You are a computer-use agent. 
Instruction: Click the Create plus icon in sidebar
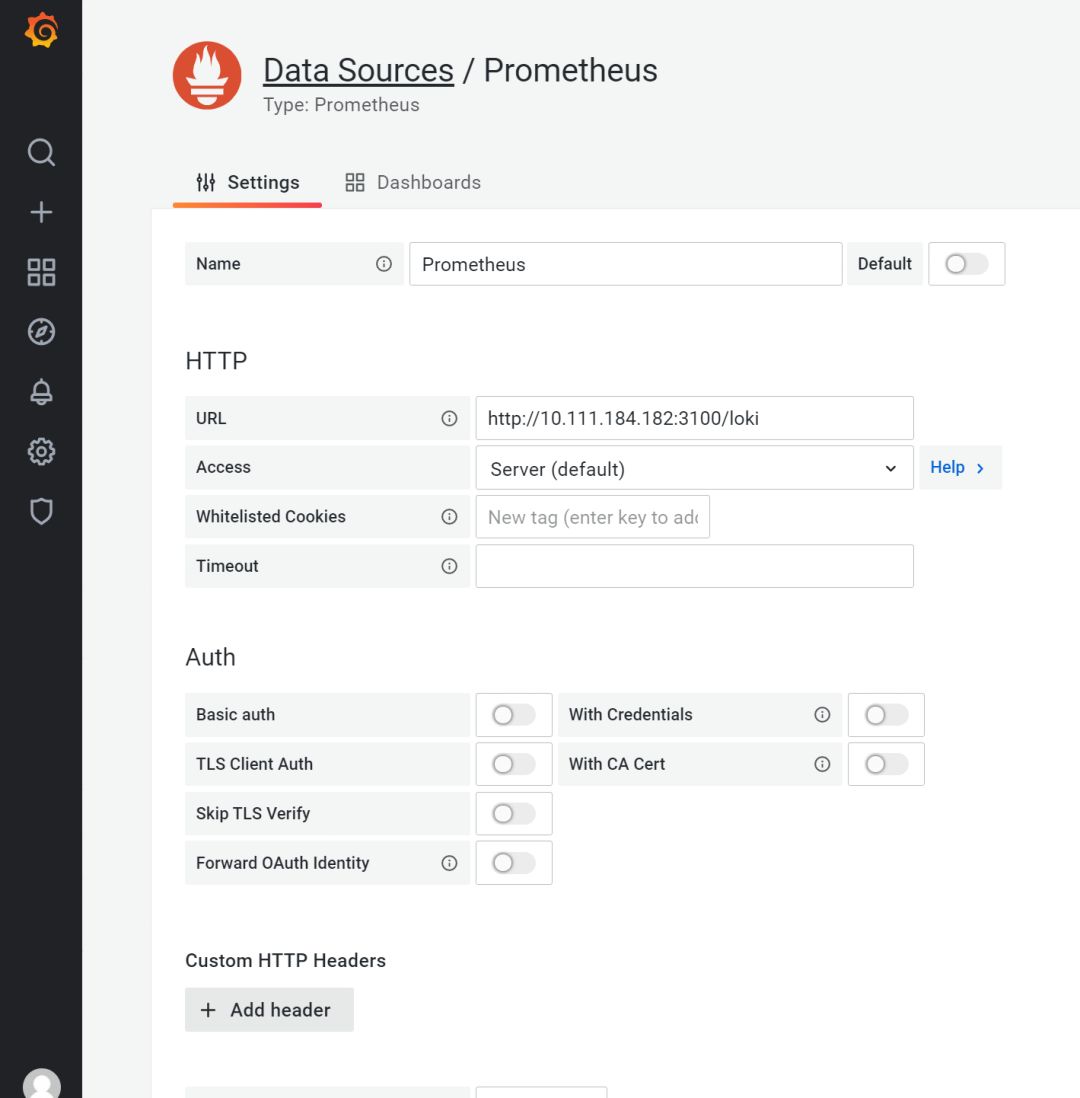click(x=41, y=212)
